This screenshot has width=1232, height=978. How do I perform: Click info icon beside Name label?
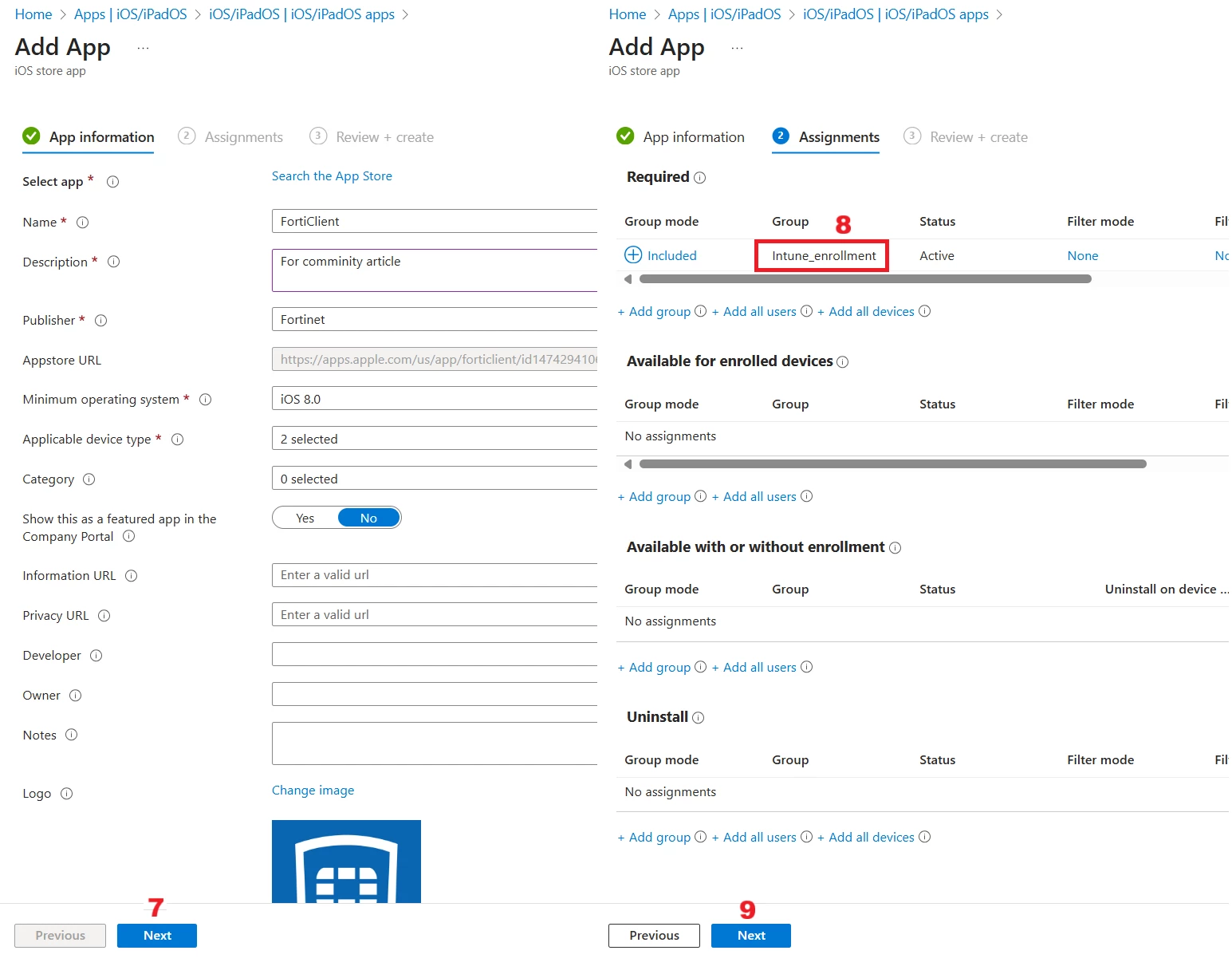pyautogui.click(x=82, y=223)
